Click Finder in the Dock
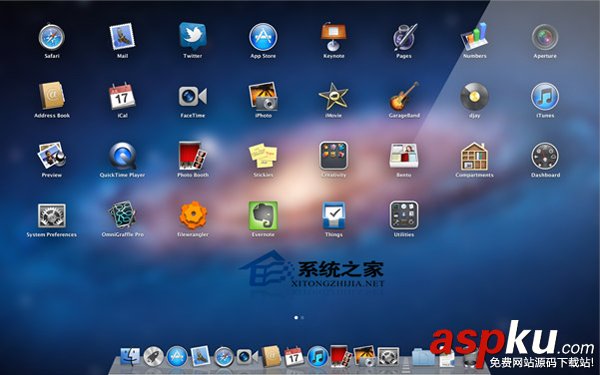600x375 pixels. [130, 356]
